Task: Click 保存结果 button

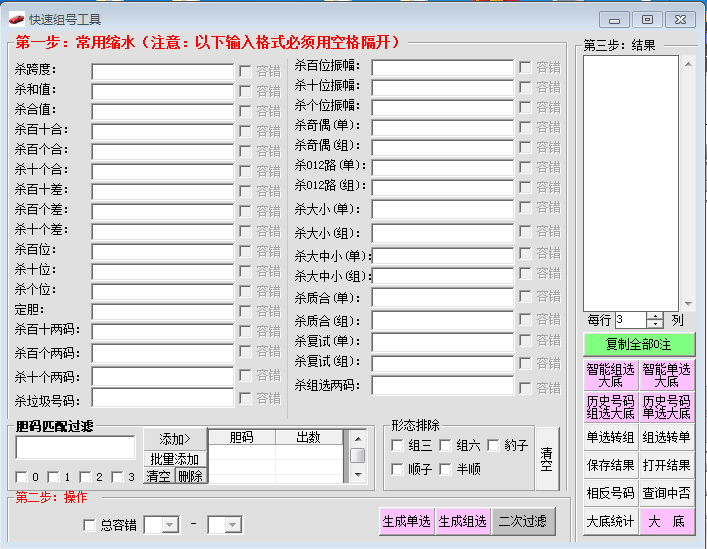Action: 611,465
